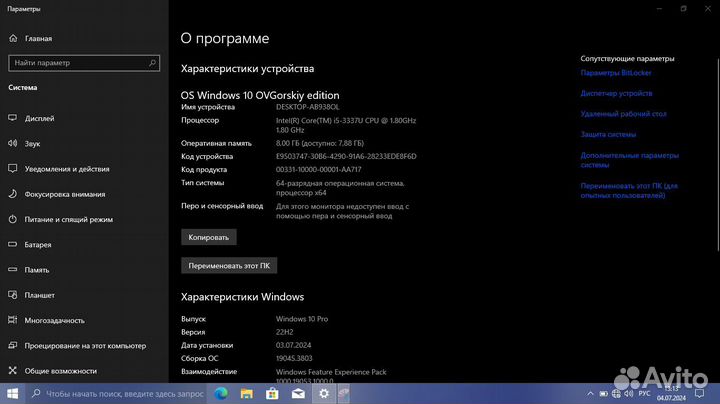This screenshot has height=404, width=720.
Task: Click the battery icon in system tray
Action: pos(604,394)
